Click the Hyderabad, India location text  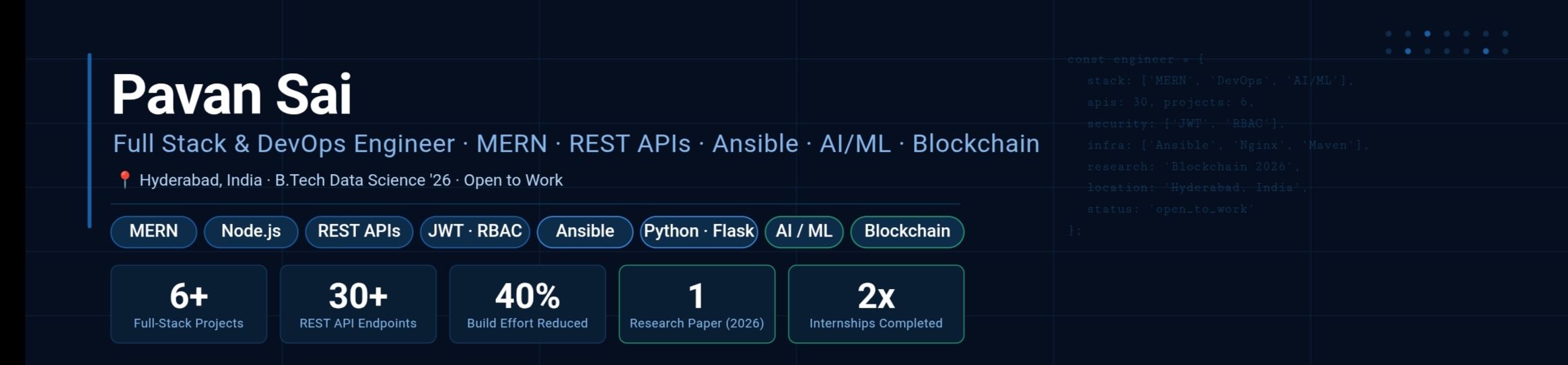coord(201,180)
